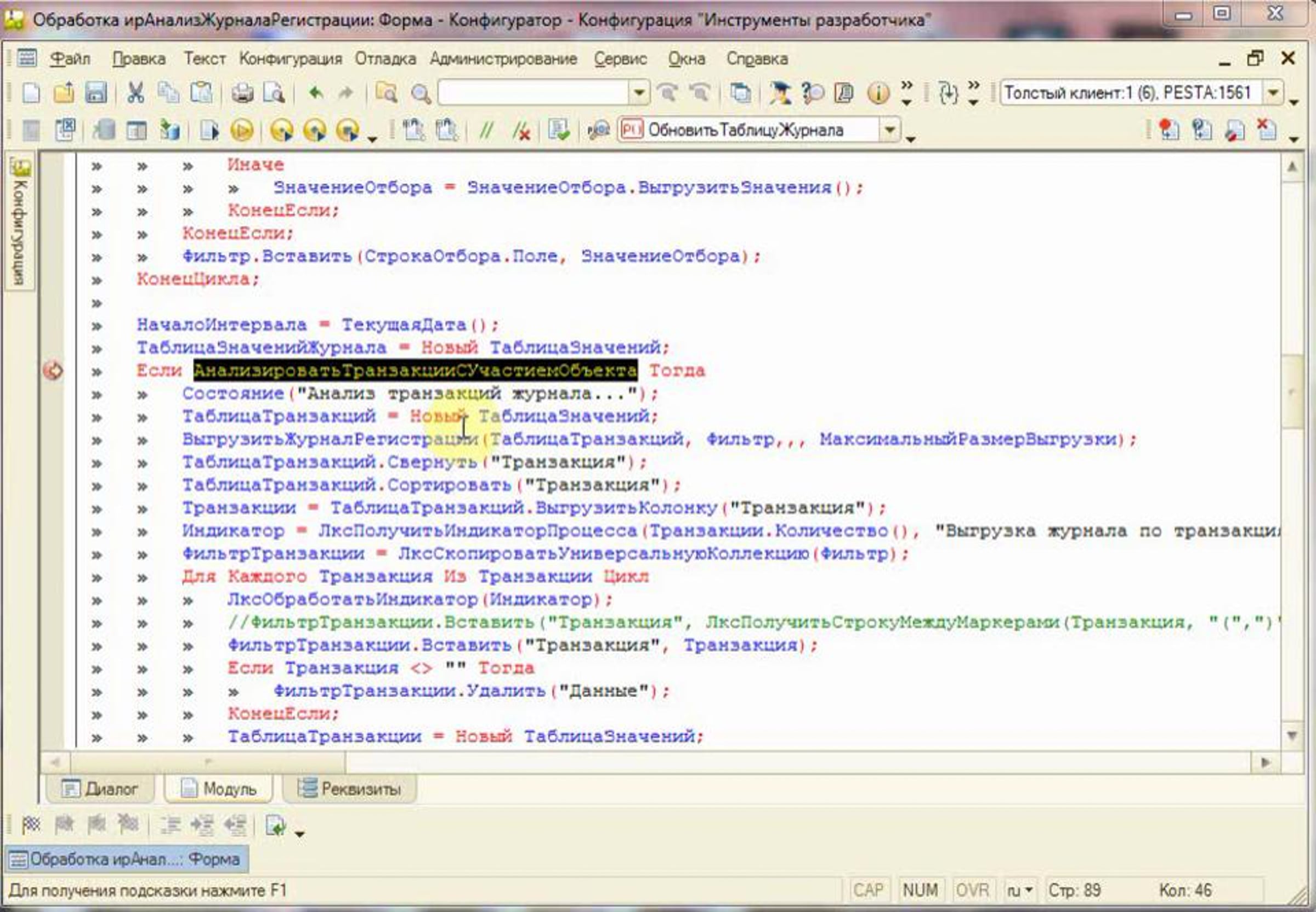The height and width of the screenshot is (912, 1316).
Task: Click the Toggle bookmark checkered flag icon
Action: pyautogui.click(x=31, y=825)
